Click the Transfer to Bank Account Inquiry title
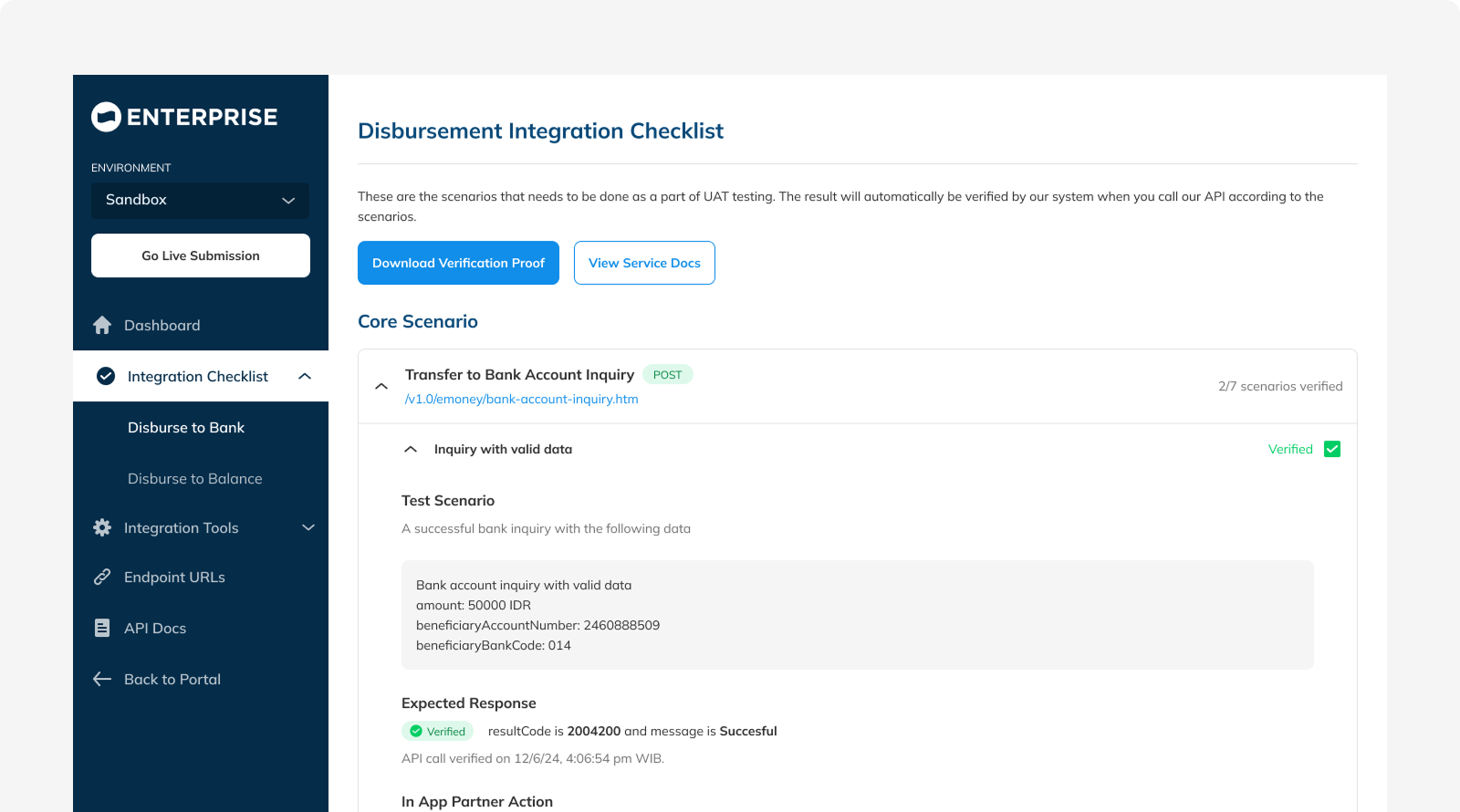The width and height of the screenshot is (1460, 812). click(x=519, y=374)
